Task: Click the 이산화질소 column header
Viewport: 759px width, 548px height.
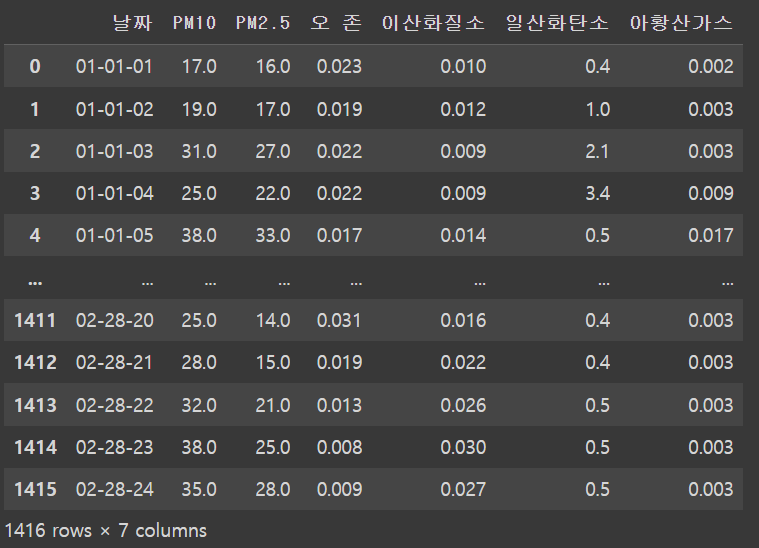Action: [x=433, y=23]
